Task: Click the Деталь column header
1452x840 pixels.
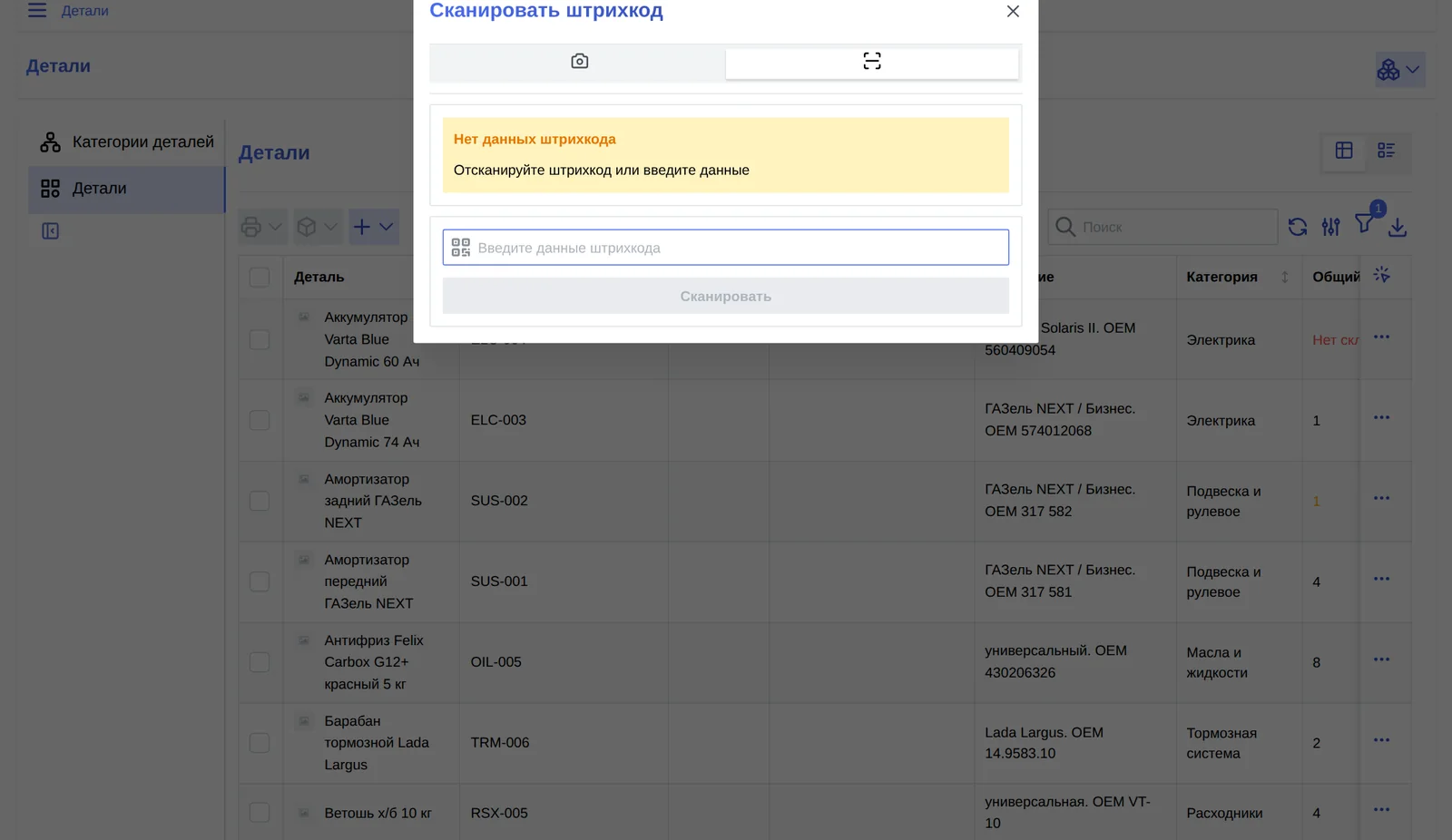Action: click(319, 277)
